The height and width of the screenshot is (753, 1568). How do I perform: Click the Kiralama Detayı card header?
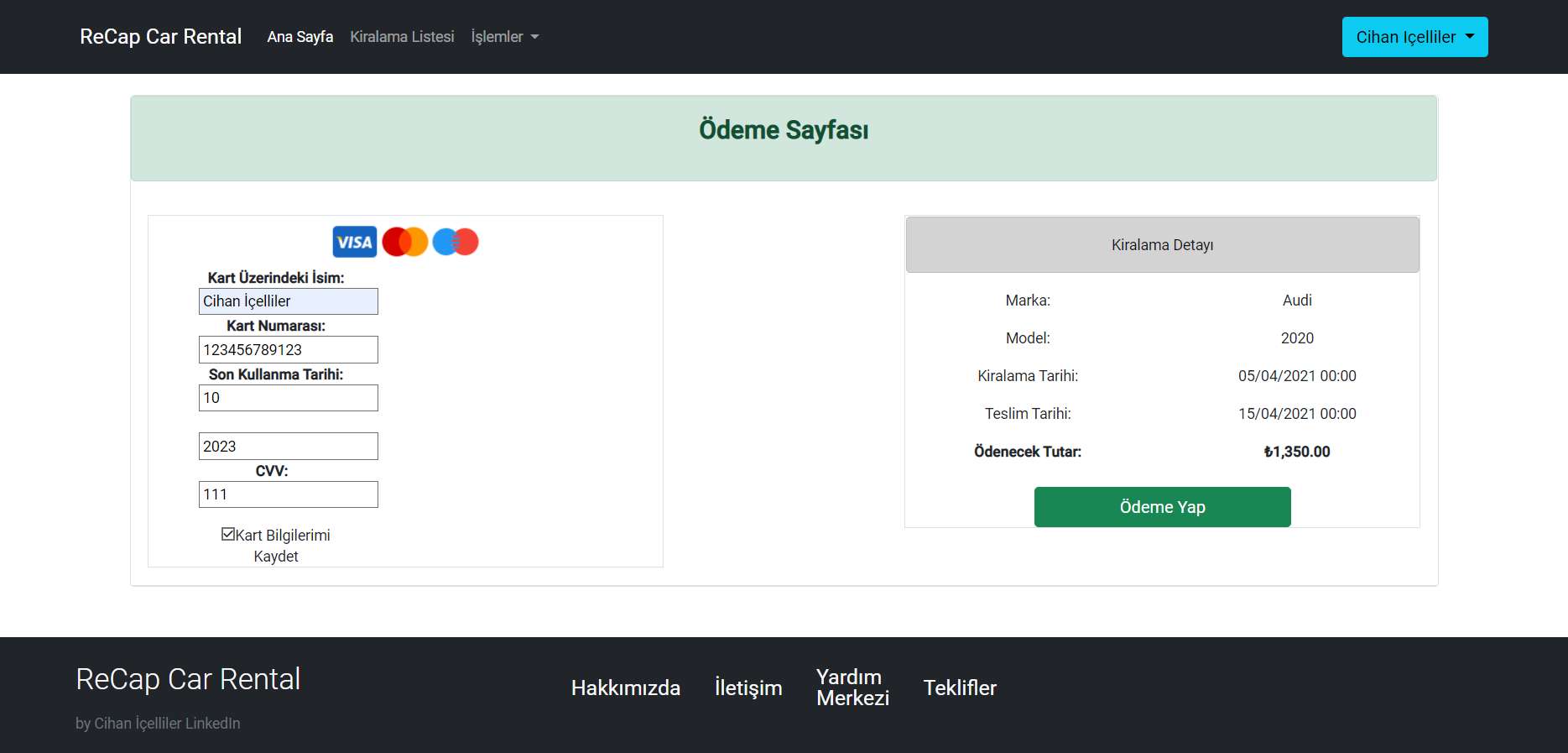tap(1162, 245)
